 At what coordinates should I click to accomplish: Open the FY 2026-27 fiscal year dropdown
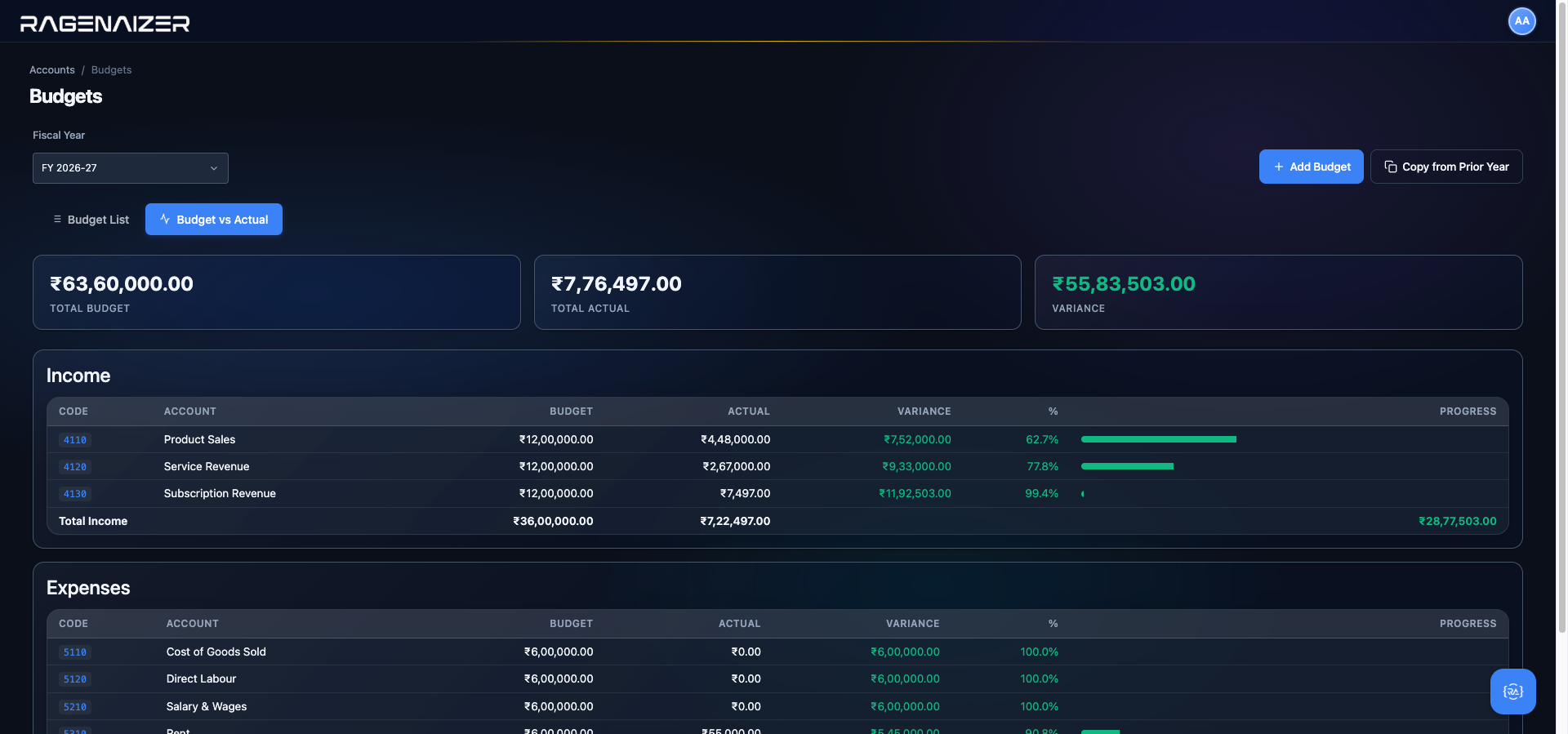coord(131,168)
